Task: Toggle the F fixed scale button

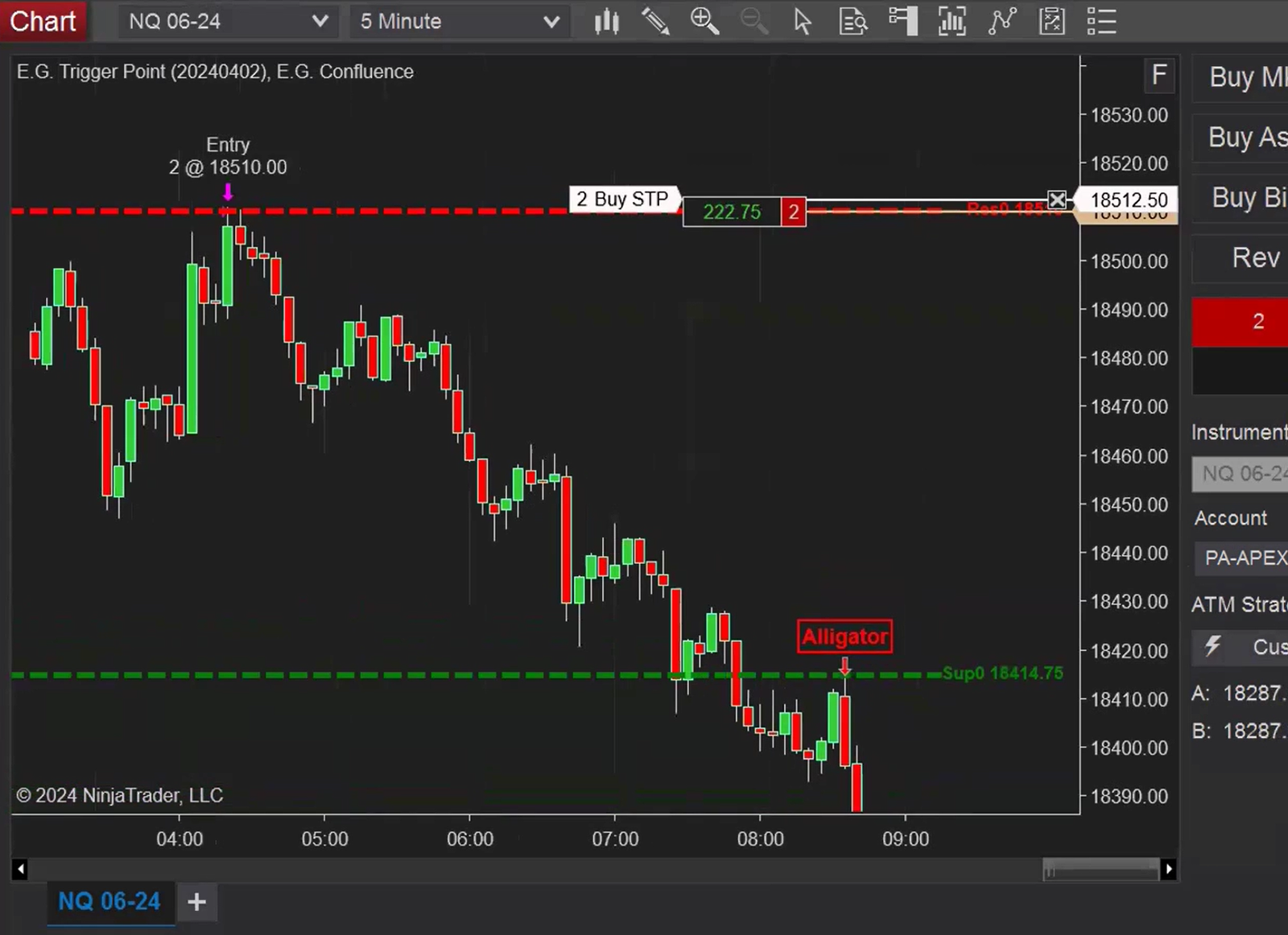Action: coord(1158,75)
